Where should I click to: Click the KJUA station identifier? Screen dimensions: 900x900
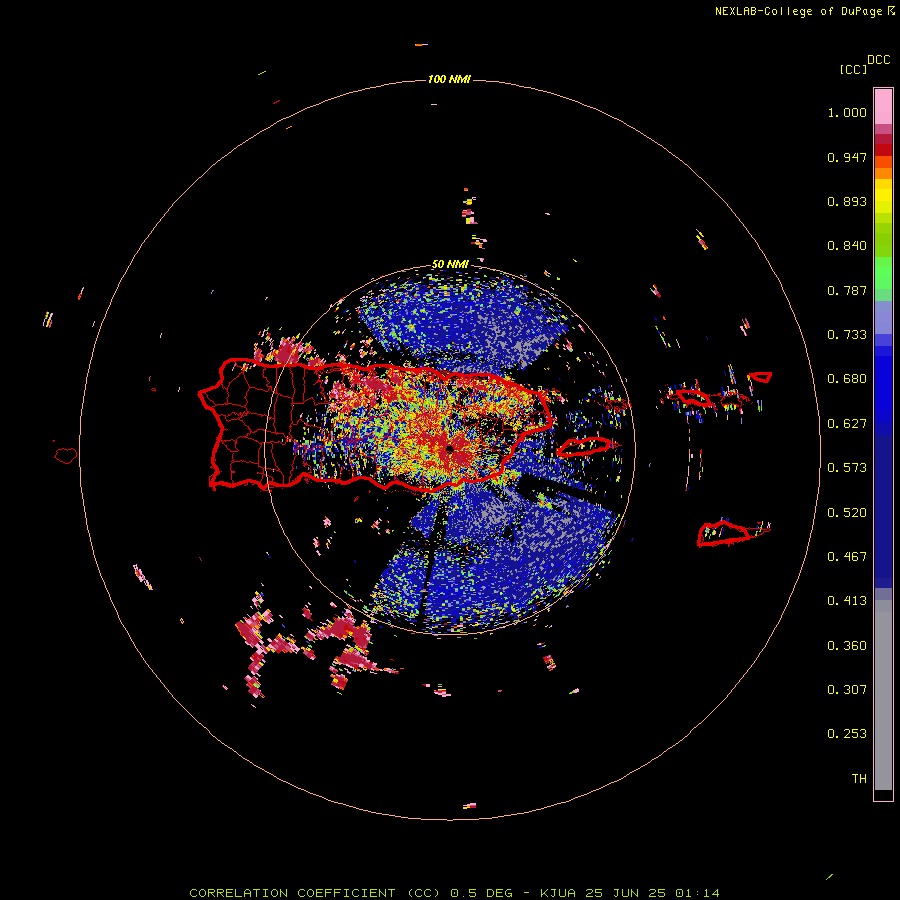557,893
